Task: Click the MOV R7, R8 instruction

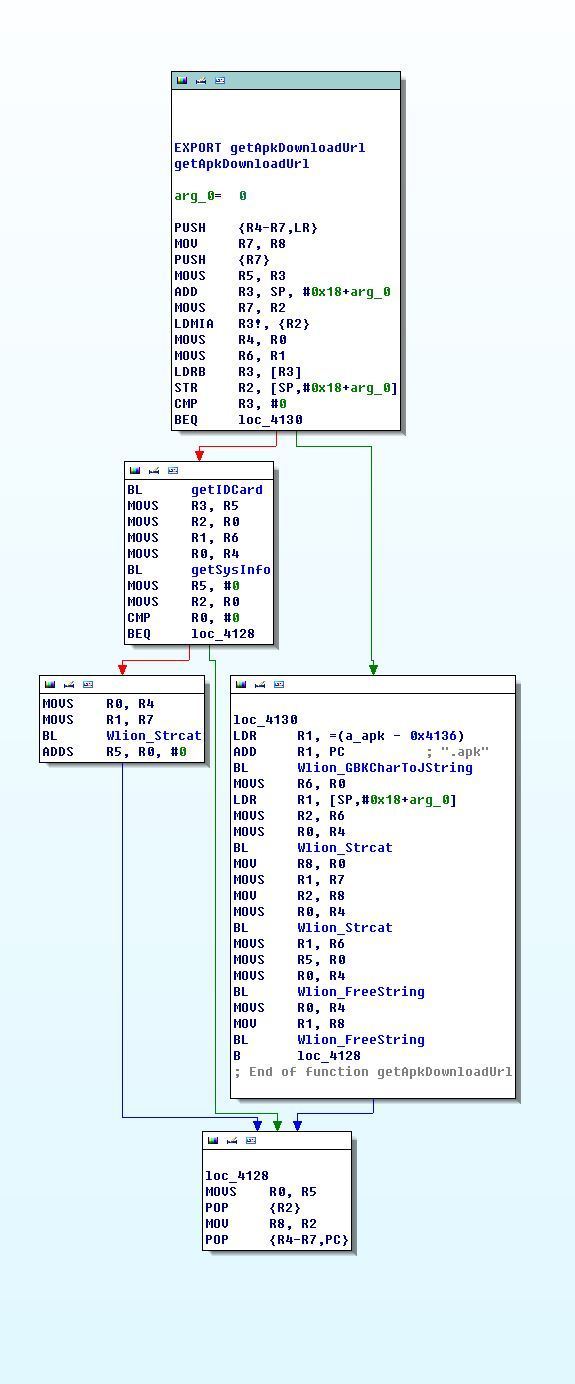Action: click(x=230, y=244)
